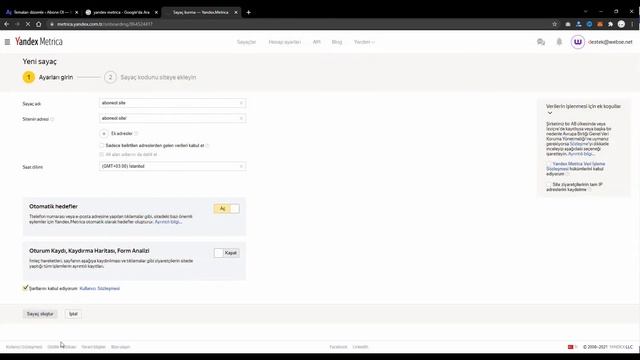The width and height of the screenshot is (640, 360).
Task: Uncheck 'Şartlarını kabul ediyorum' checkbox
Action: (x=25, y=288)
